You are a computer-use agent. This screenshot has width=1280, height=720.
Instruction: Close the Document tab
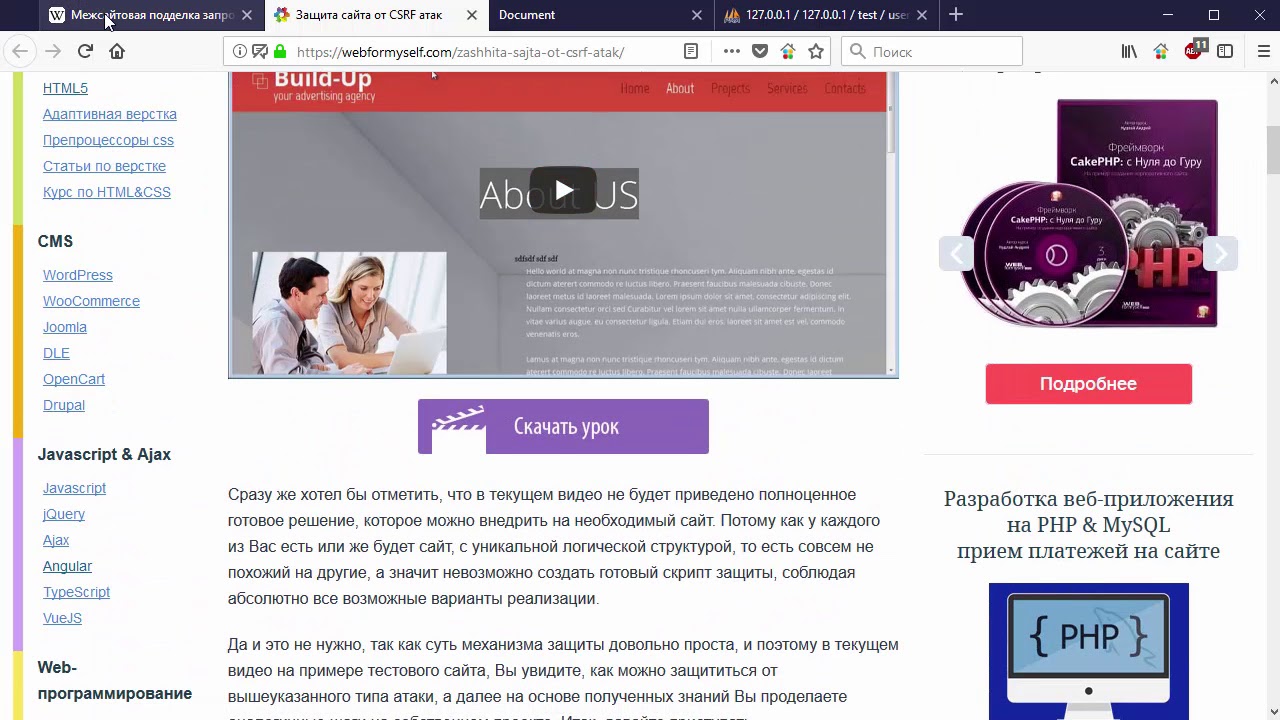click(x=697, y=15)
